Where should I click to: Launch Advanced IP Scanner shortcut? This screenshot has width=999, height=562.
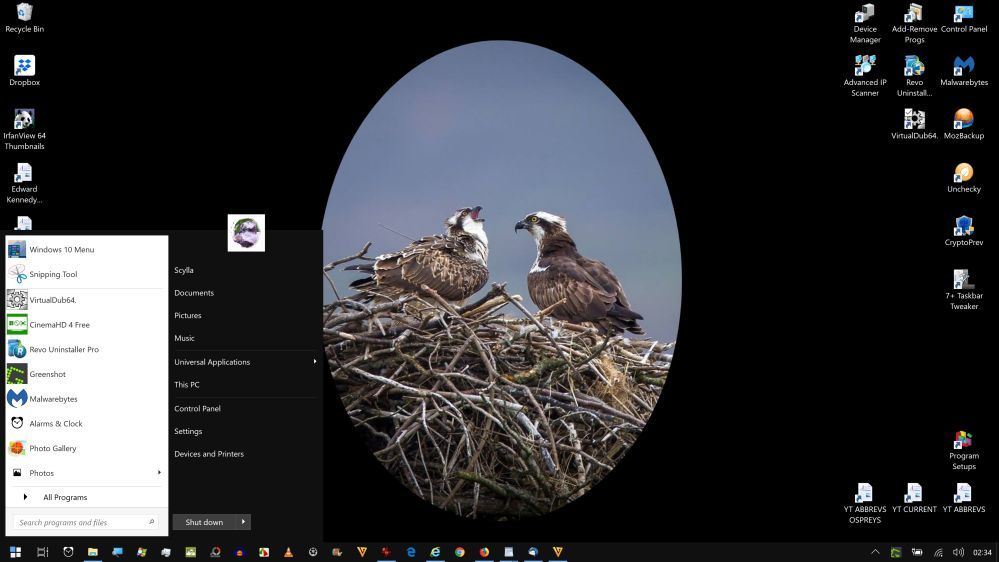point(865,76)
